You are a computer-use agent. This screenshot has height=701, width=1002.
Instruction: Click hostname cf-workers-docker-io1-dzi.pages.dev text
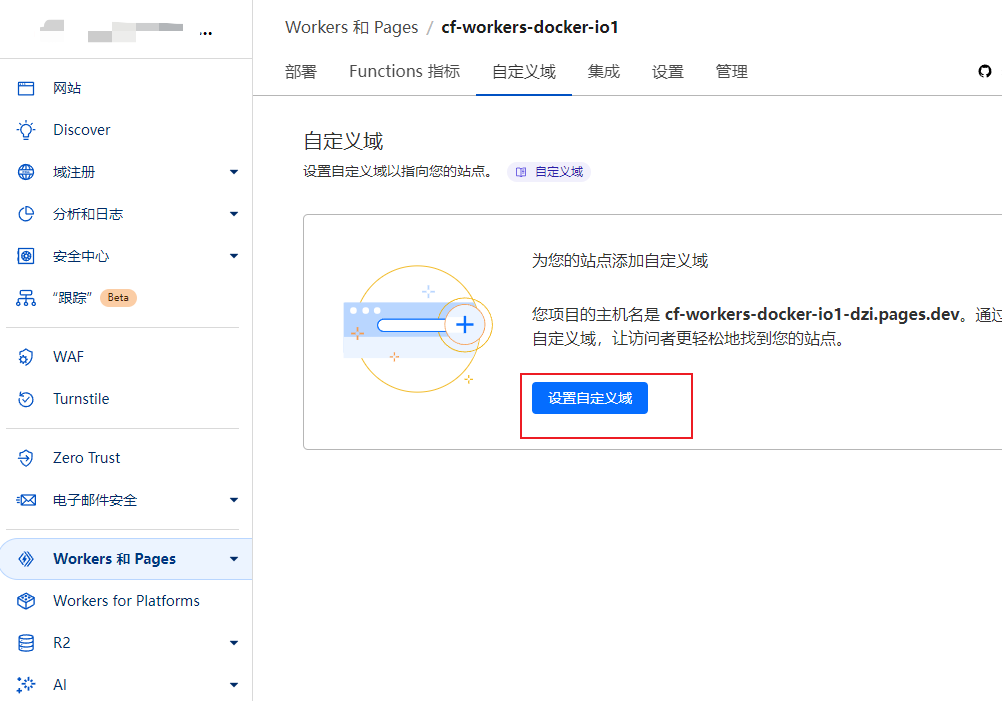point(812,314)
